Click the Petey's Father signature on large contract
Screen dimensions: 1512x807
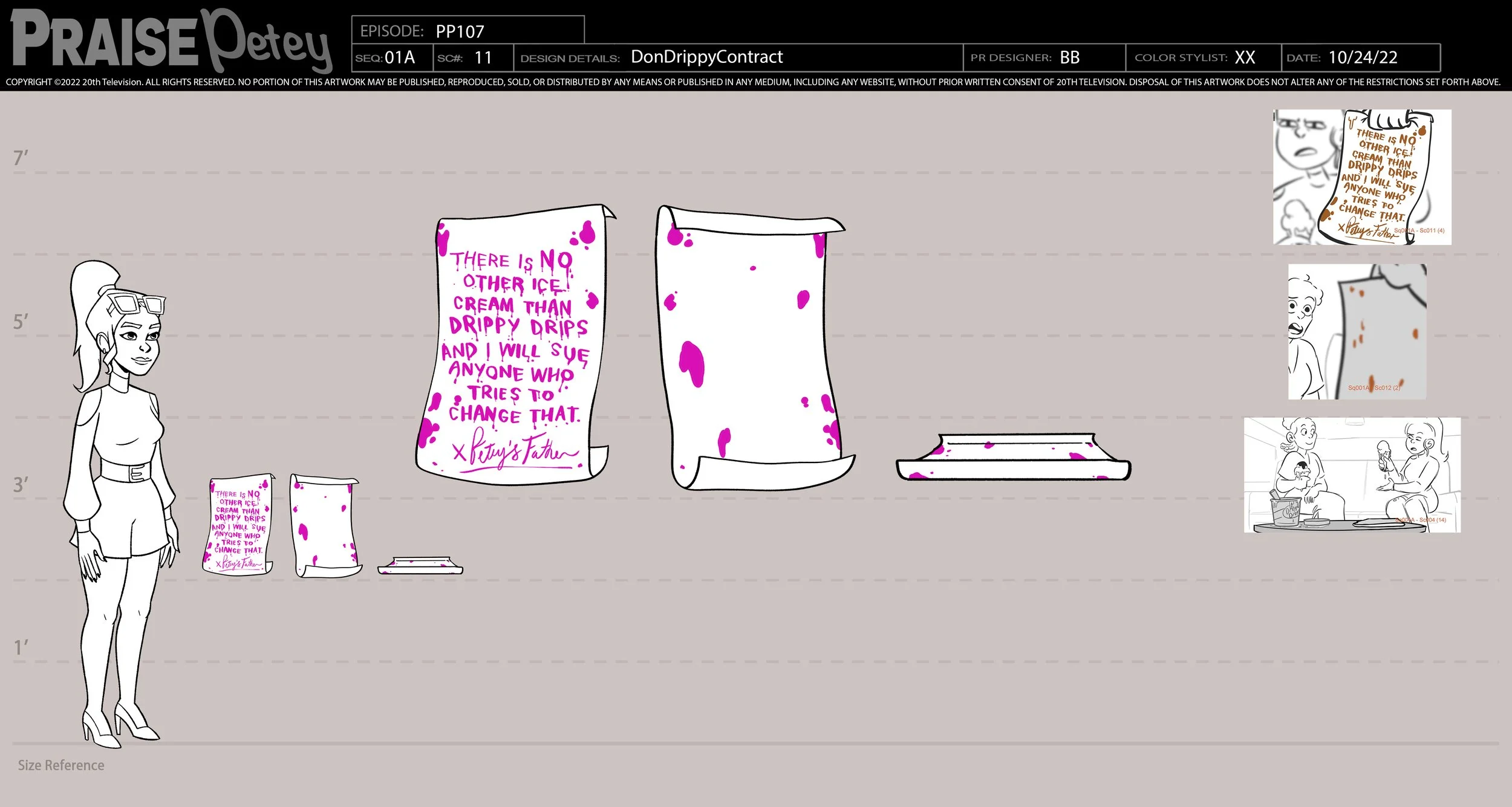tap(517, 449)
